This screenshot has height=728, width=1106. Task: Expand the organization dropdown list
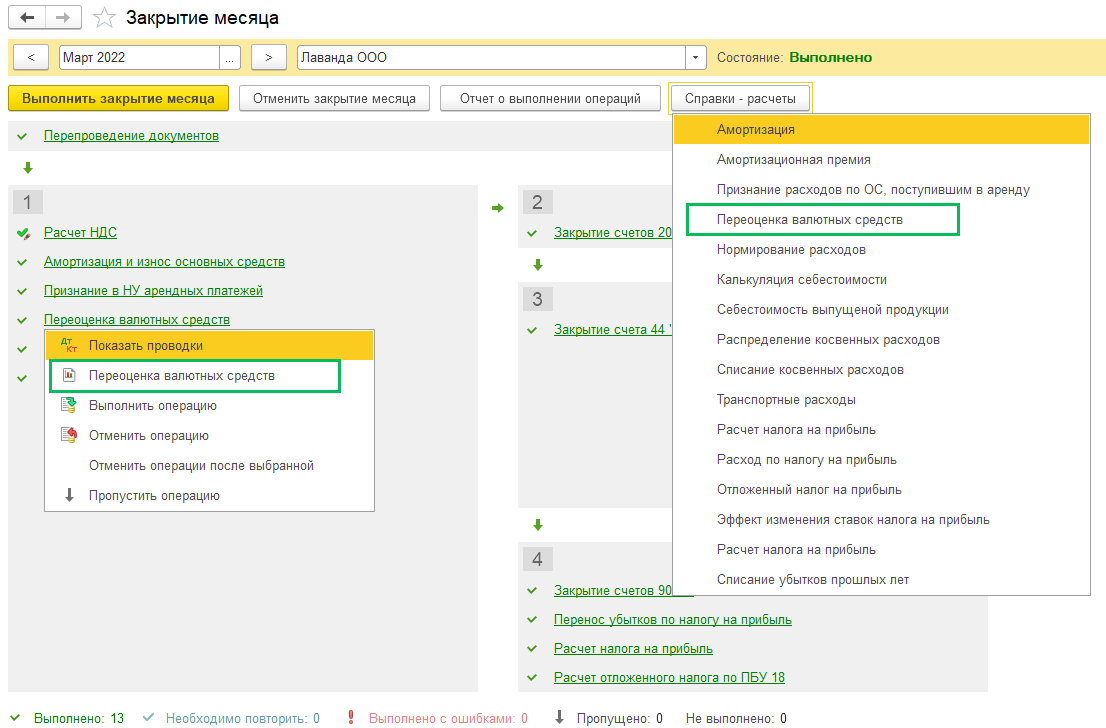pyautogui.click(x=695, y=58)
